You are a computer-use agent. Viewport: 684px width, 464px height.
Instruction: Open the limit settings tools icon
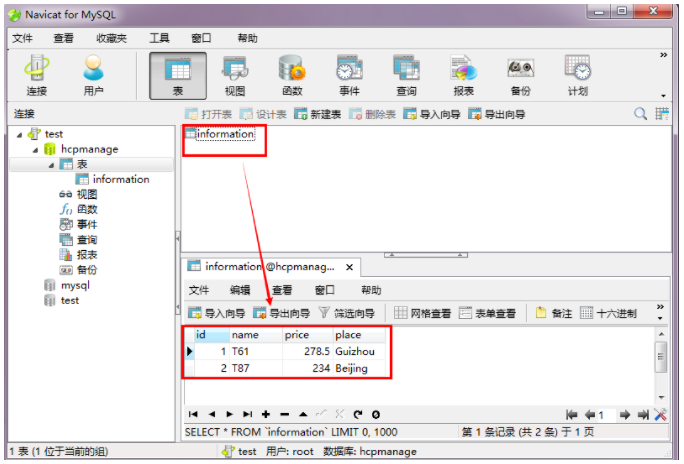[x=660, y=415]
